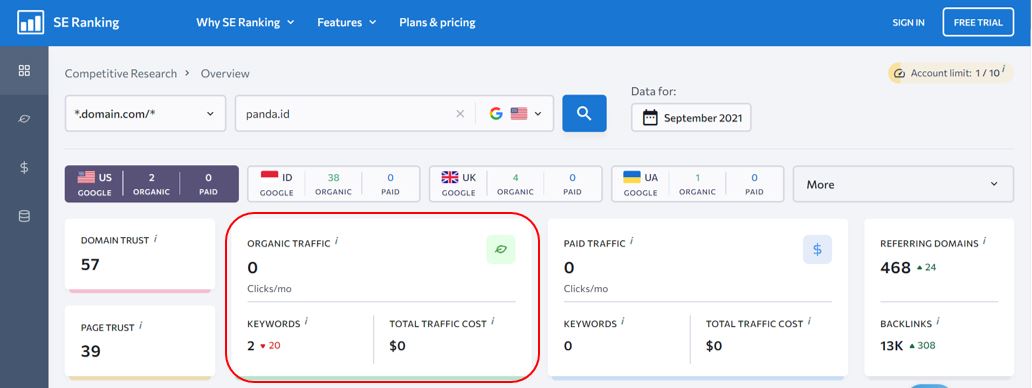The image size is (1032, 388).
Task: Open the paid dollar icon in sidebar
Action: coord(24,167)
